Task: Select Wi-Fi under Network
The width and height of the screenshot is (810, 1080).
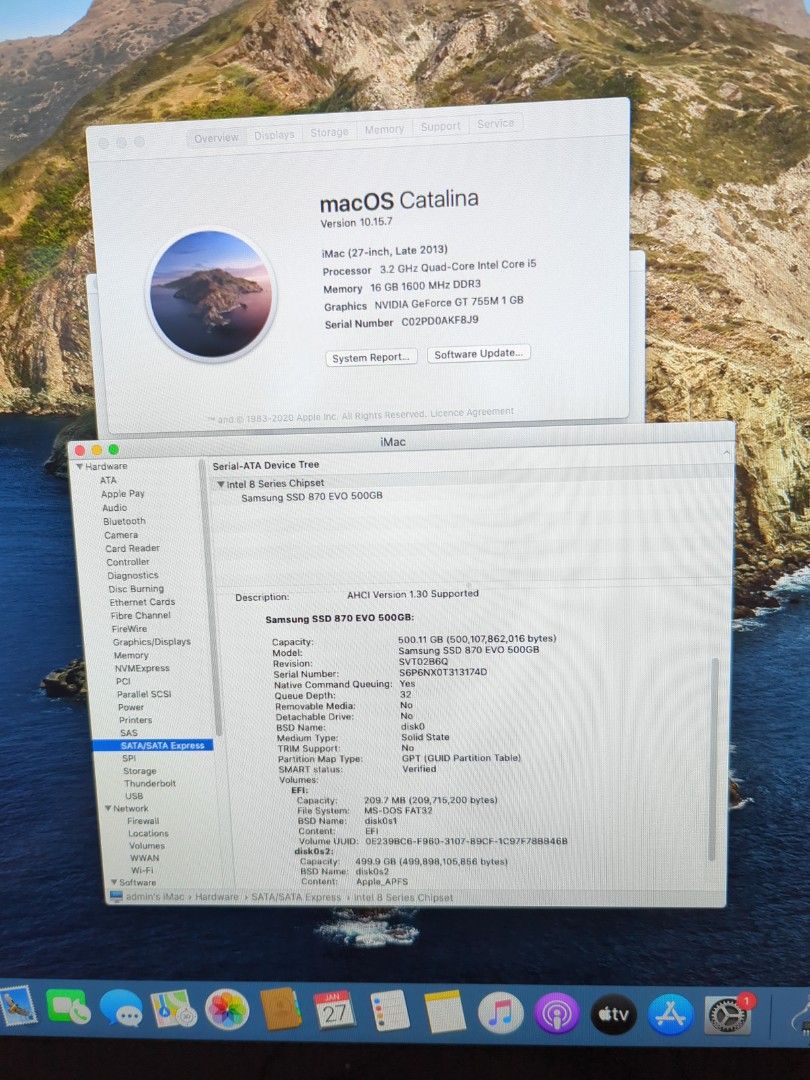Action: click(142, 871)
